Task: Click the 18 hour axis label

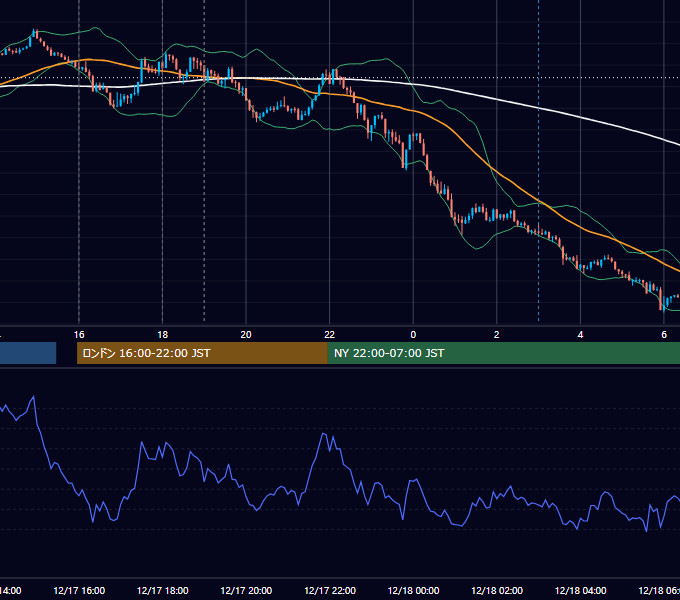Action: (163, 335)
